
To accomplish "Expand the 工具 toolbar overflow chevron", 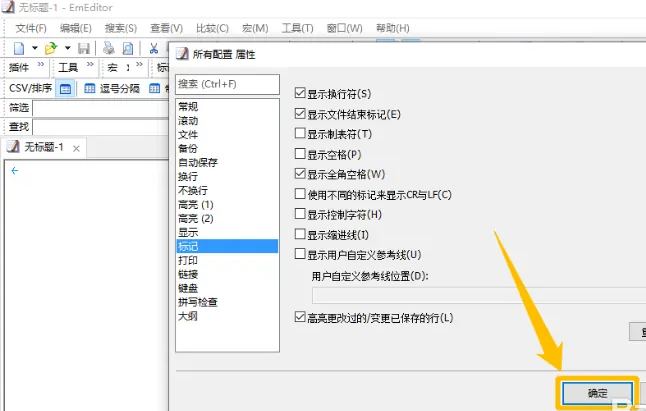I will click(x=90, y=64).
